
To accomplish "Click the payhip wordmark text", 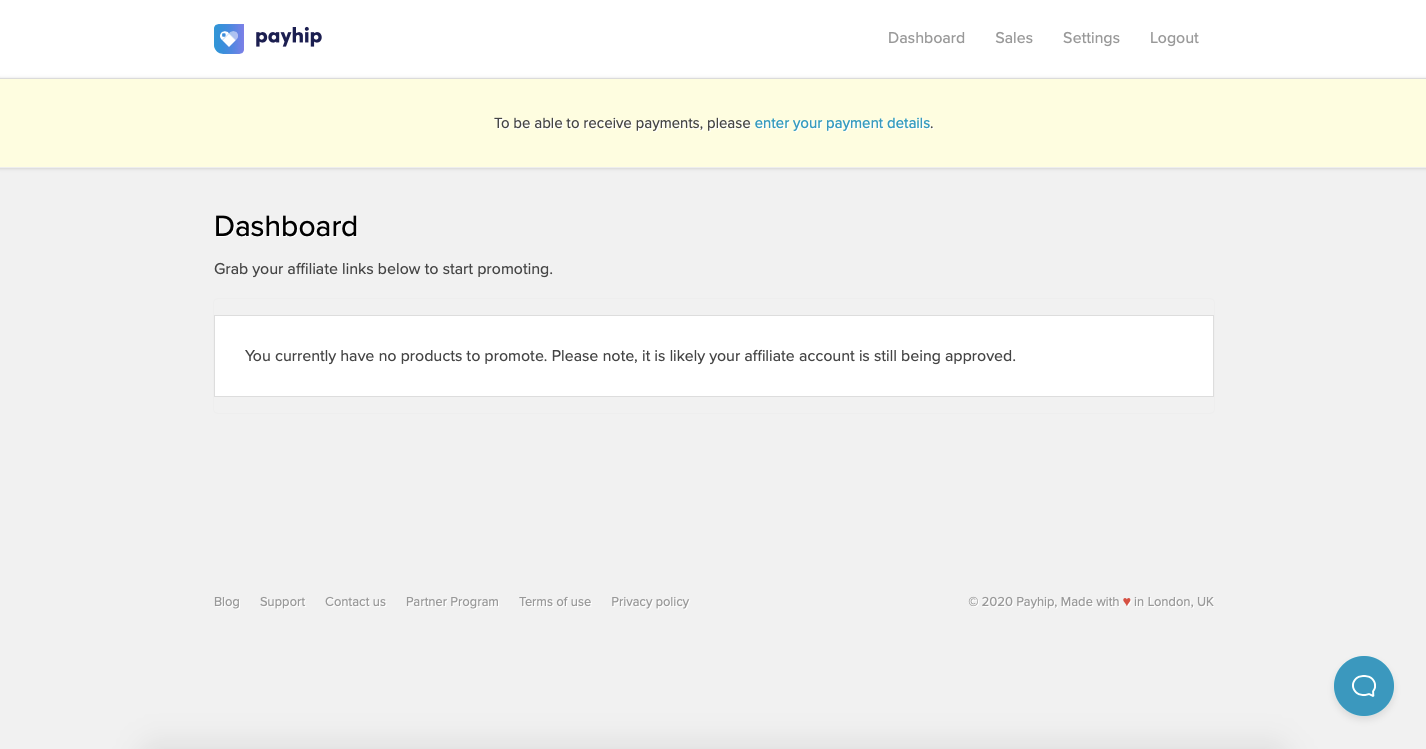I will [288, 38].
